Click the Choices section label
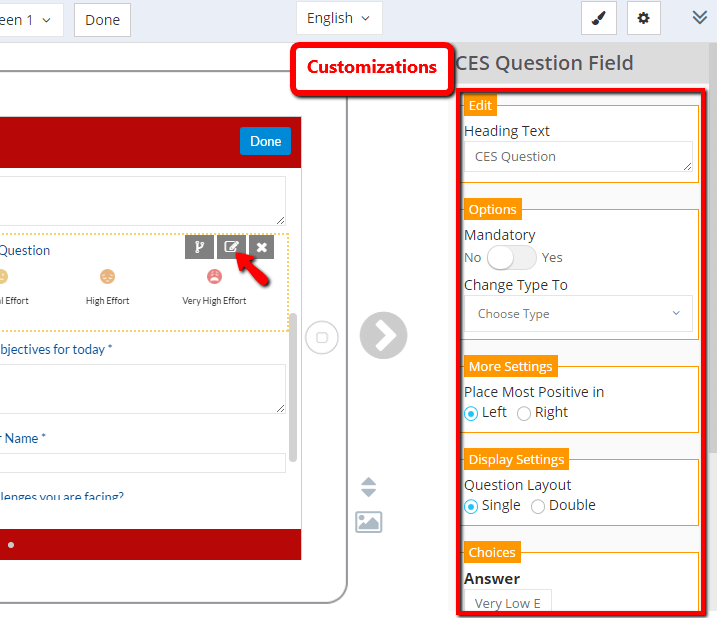 pos(492,552)
